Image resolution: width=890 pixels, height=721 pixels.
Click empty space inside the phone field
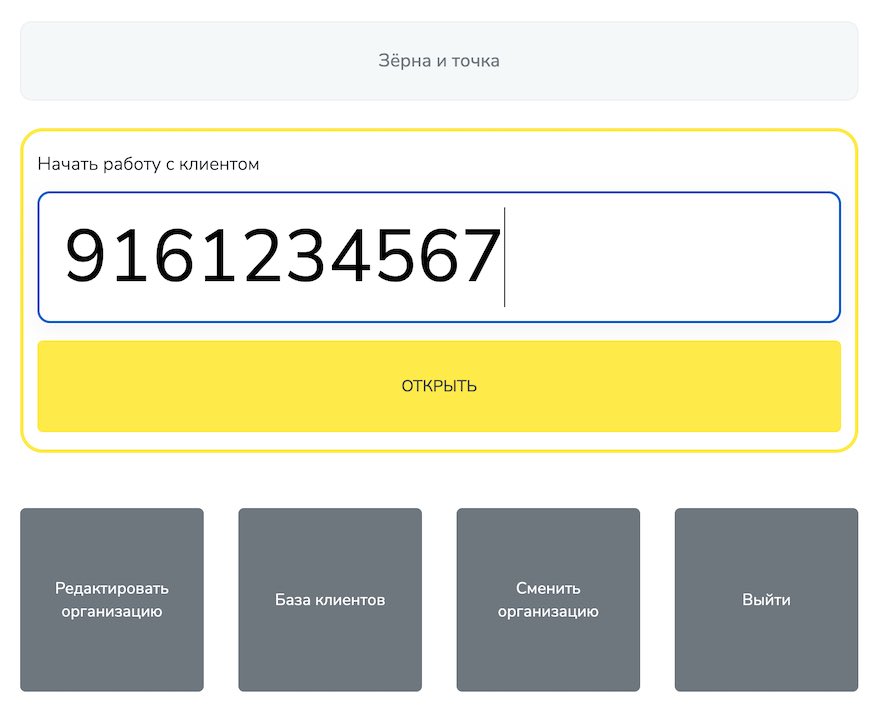670,257
